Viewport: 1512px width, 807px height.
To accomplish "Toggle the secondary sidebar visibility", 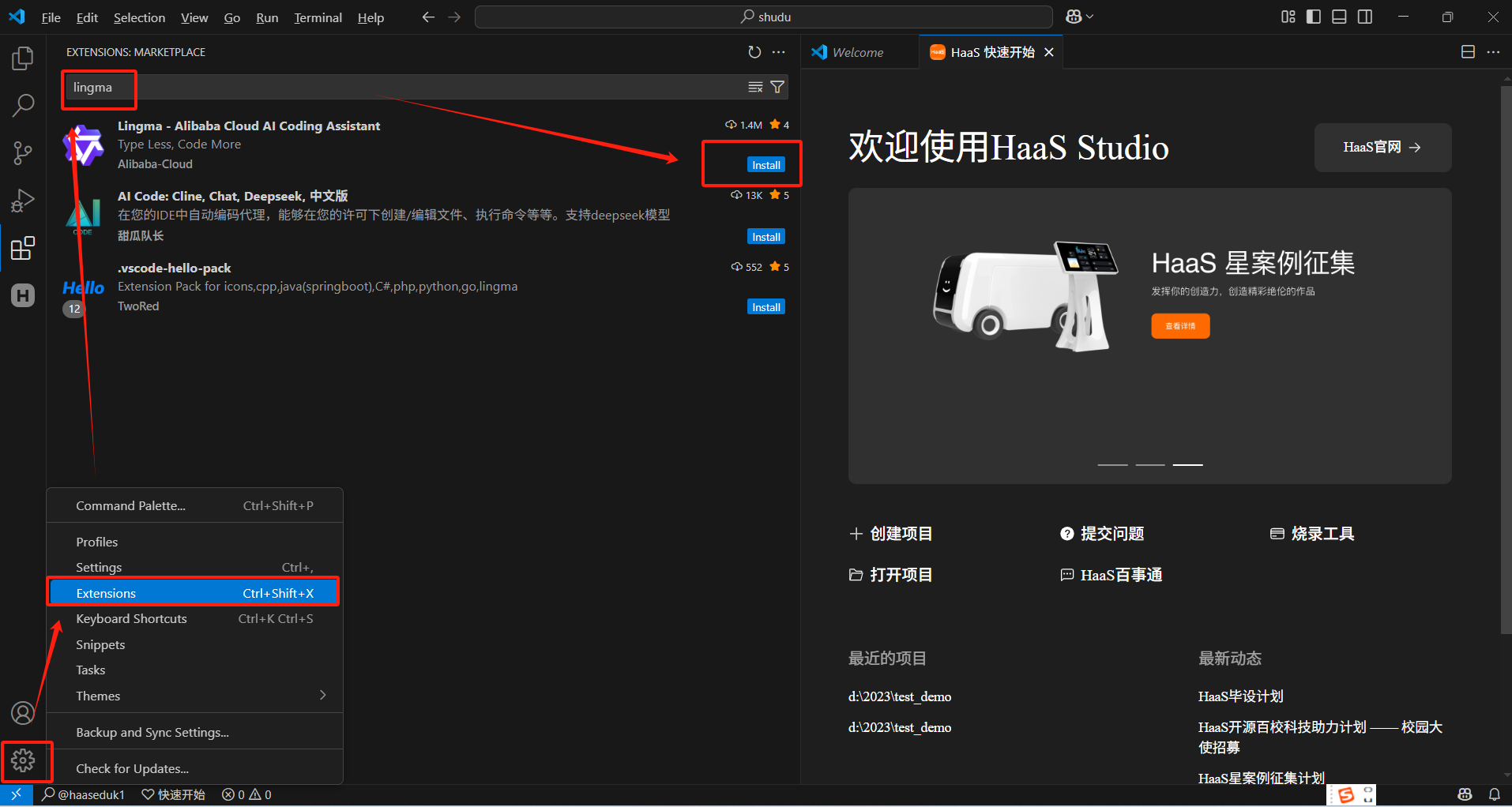I will point(1366,16).
